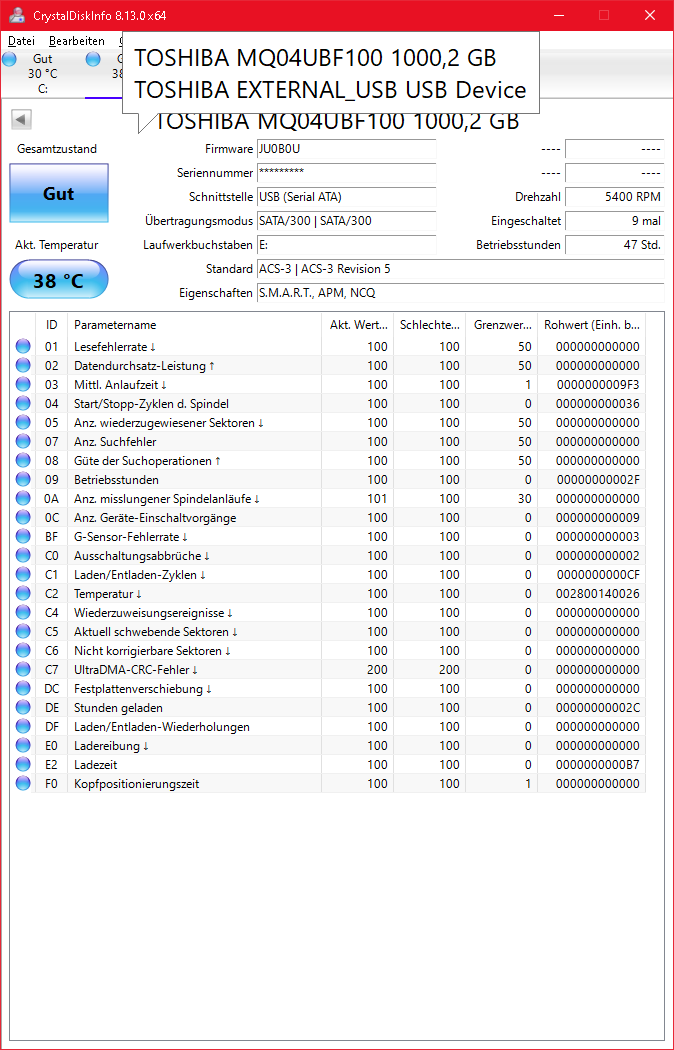
Task: Click the Laufwerkbuchstaben field E:
Action: click(346, 245)
